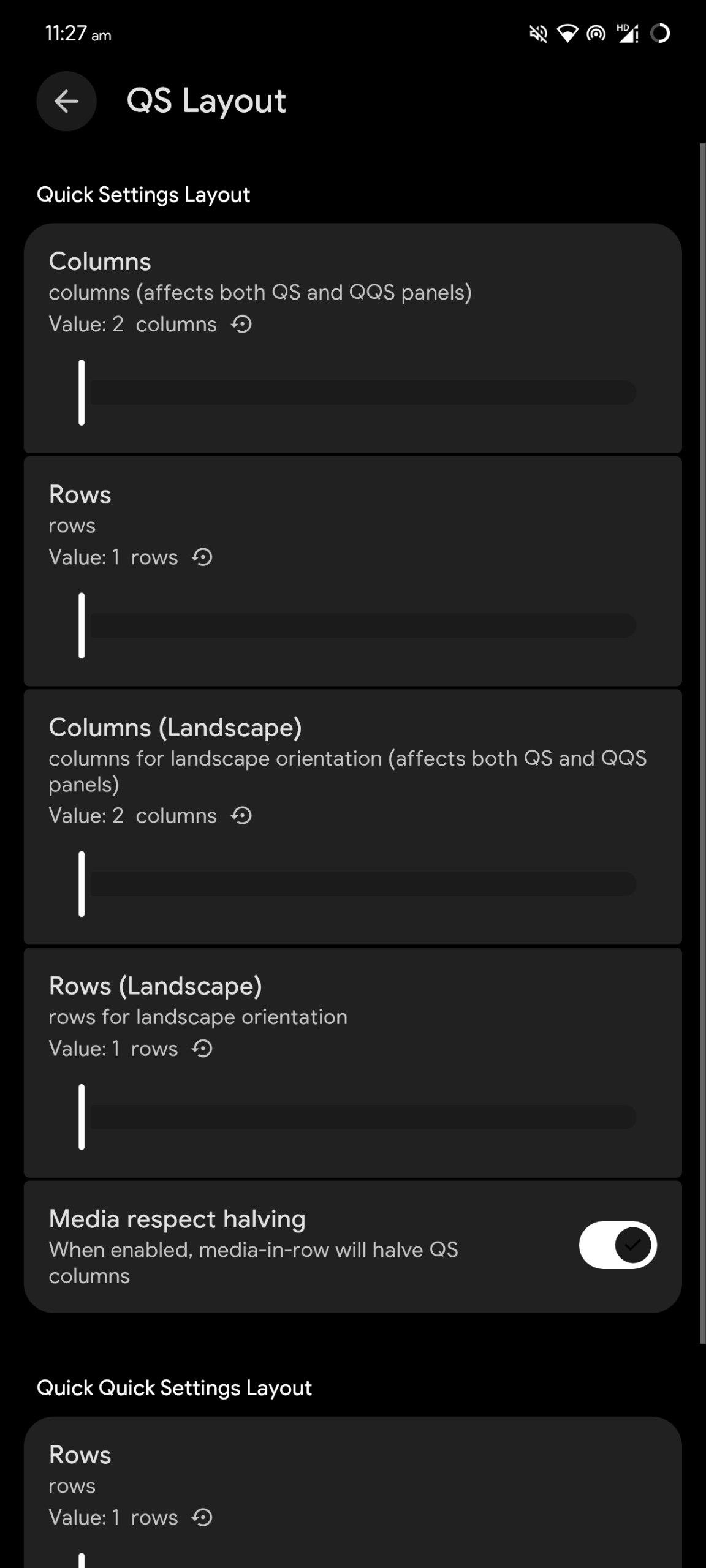Click the vertical scrollbar on right edge
706x1568 pixels.
(x=702, y=735)
